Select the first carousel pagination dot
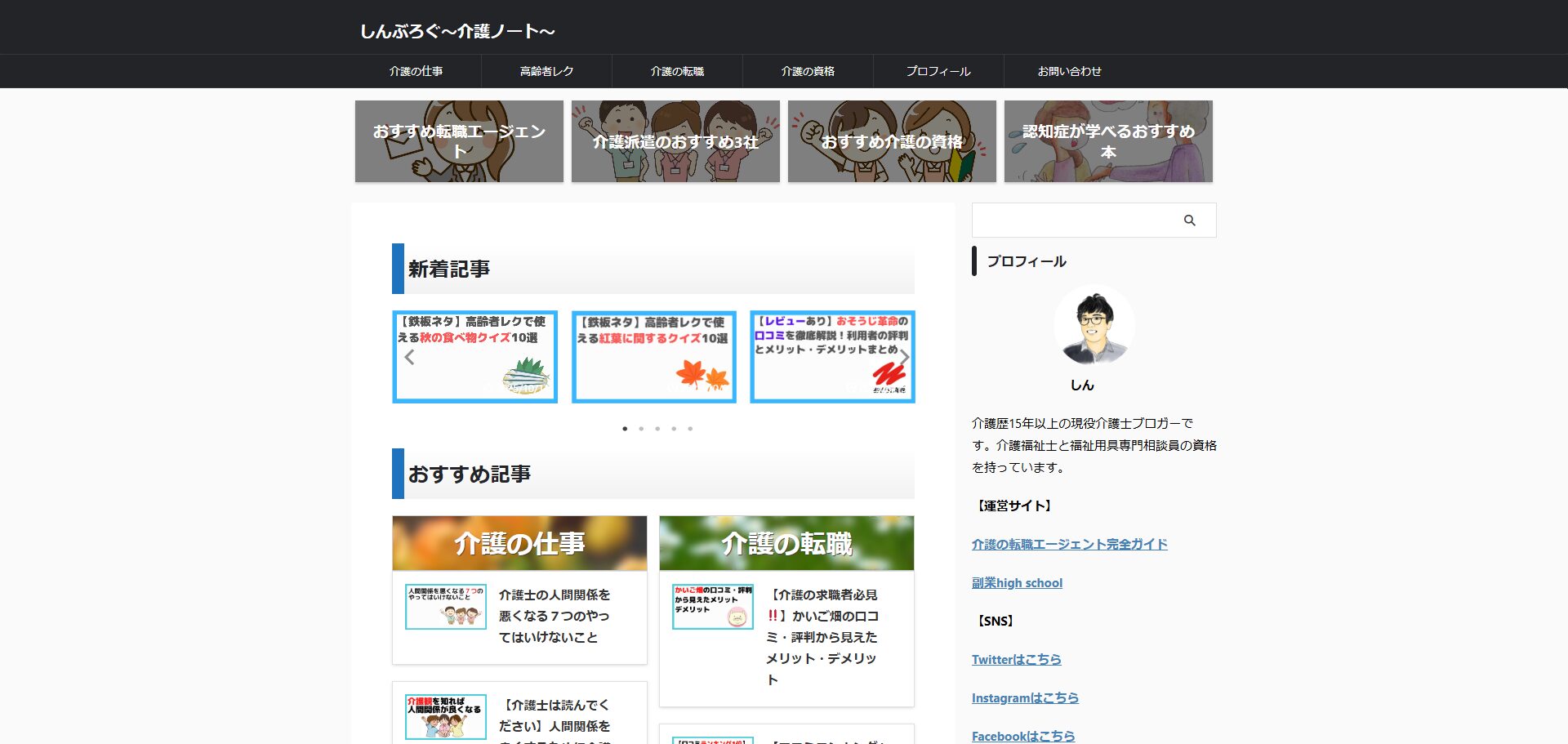 point(625,429)
